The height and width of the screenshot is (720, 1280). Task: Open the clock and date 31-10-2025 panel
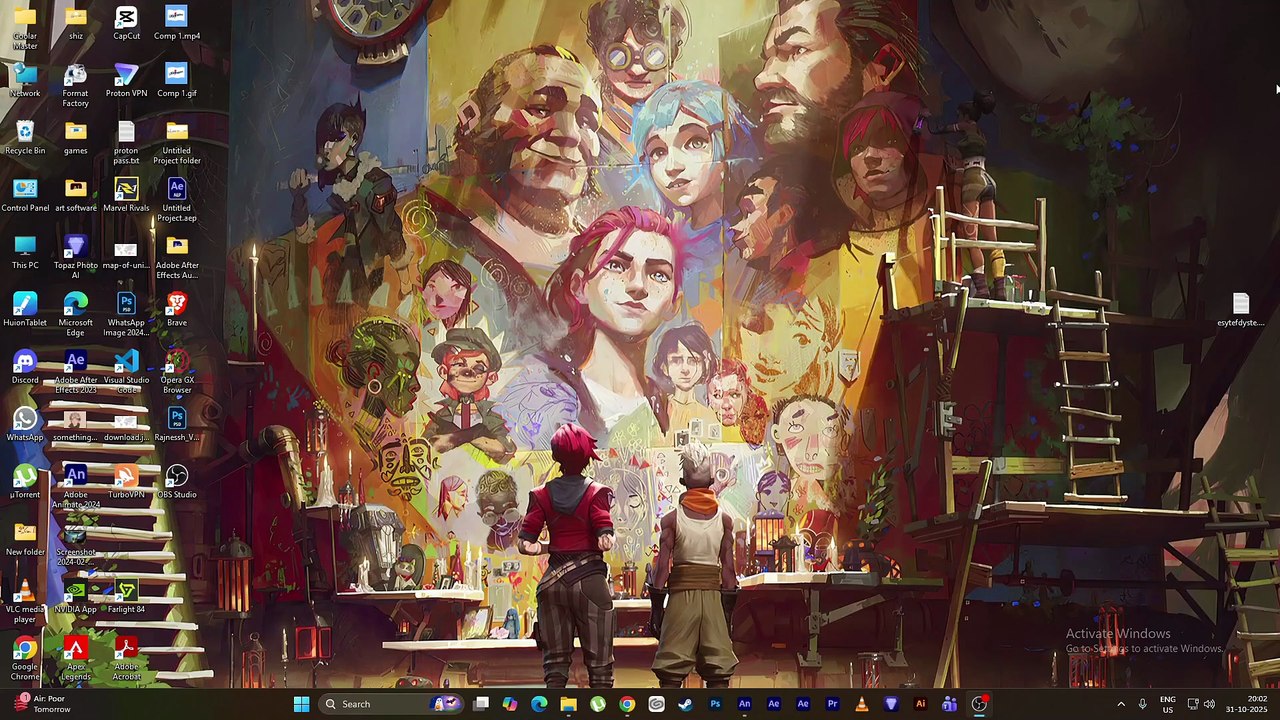pyautogui.click(x=1247, y=704)
